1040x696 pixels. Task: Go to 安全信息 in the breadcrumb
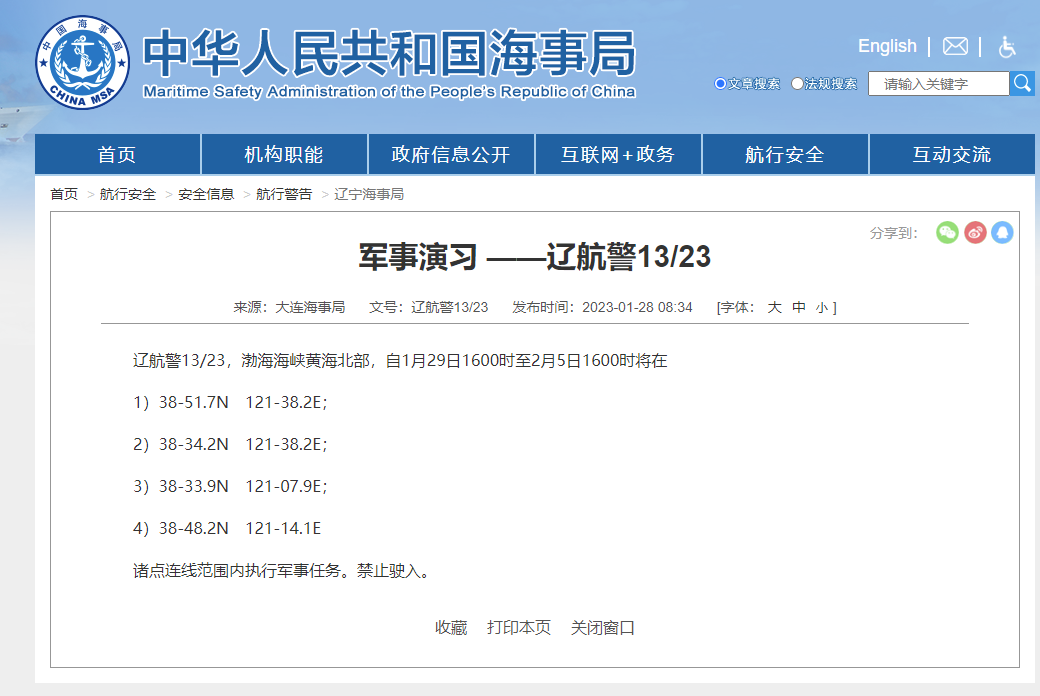pos(206,194)
